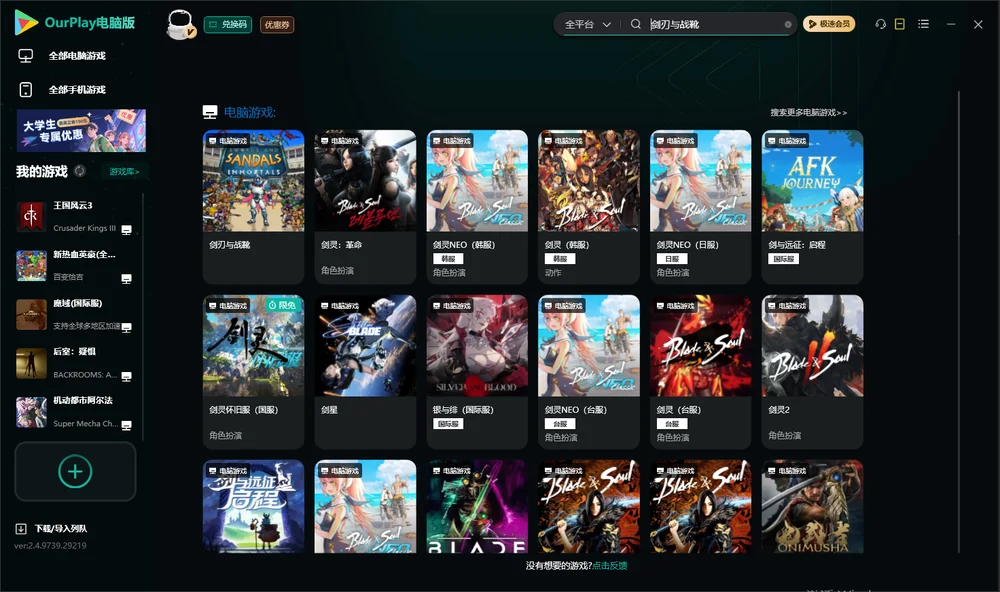Click the yellow square icon beside the headset
This screenshot has width=1000, height=592.
pyautogui.click(x=900, y=24)
